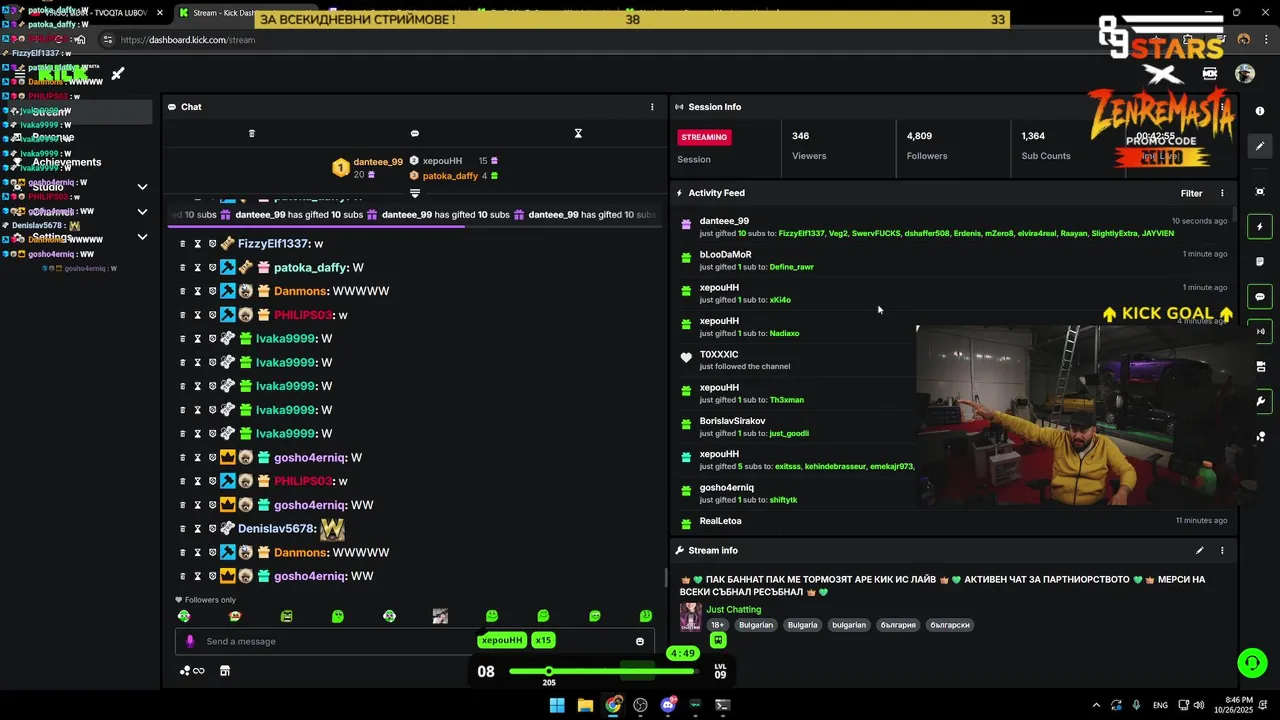Open Discord from taskbar
The image size is (1280, 720).
click(668, 705)
